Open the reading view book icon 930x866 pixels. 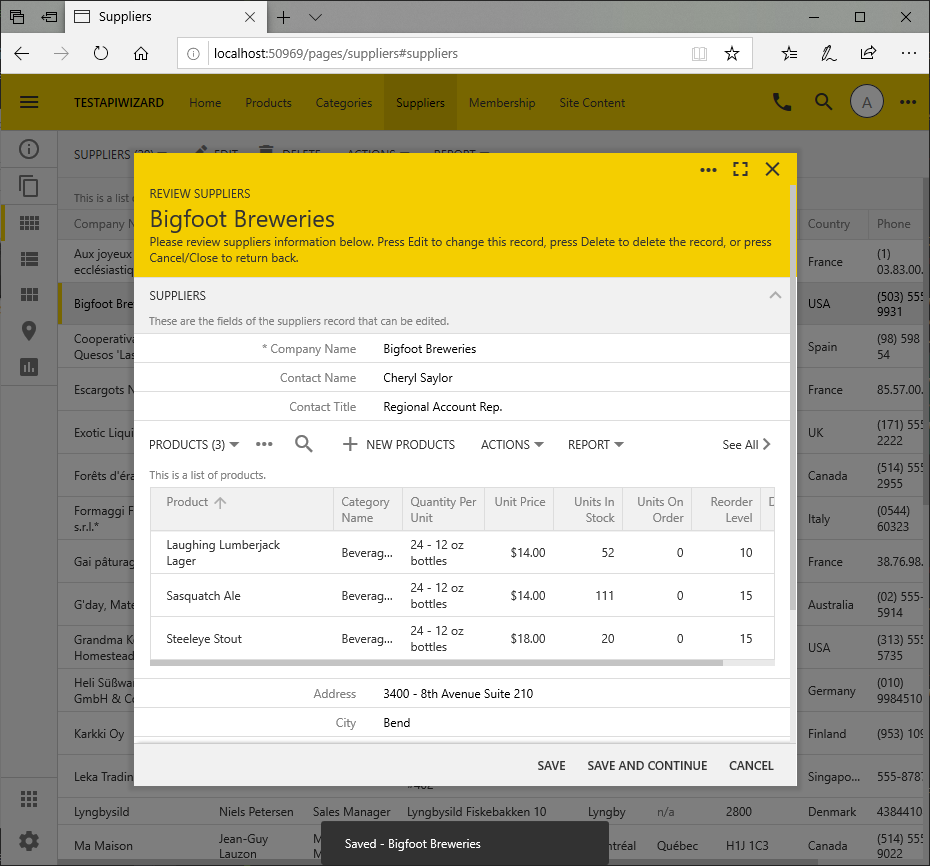[699, 54]
